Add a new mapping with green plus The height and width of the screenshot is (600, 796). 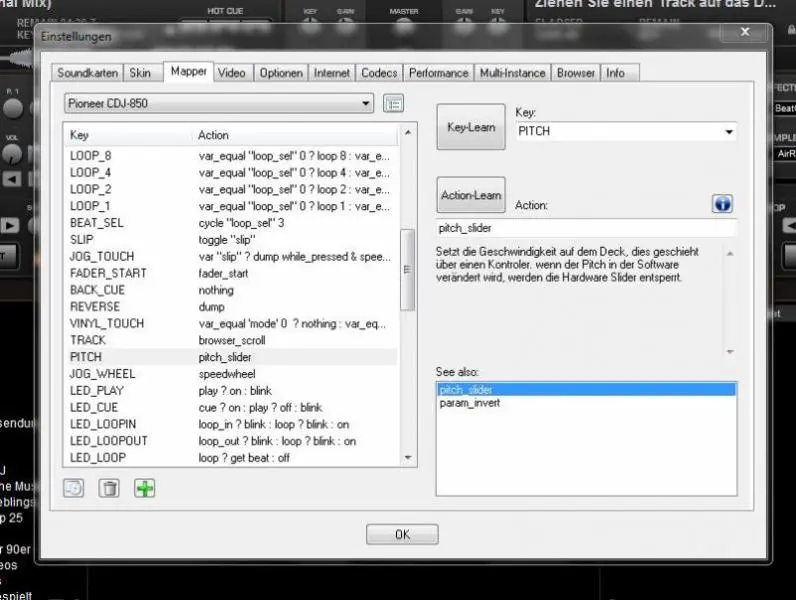coord(145,488)
